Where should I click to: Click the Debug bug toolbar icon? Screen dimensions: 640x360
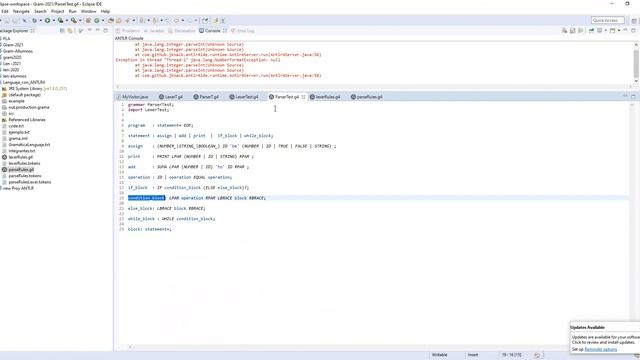[x=34, y=20]
